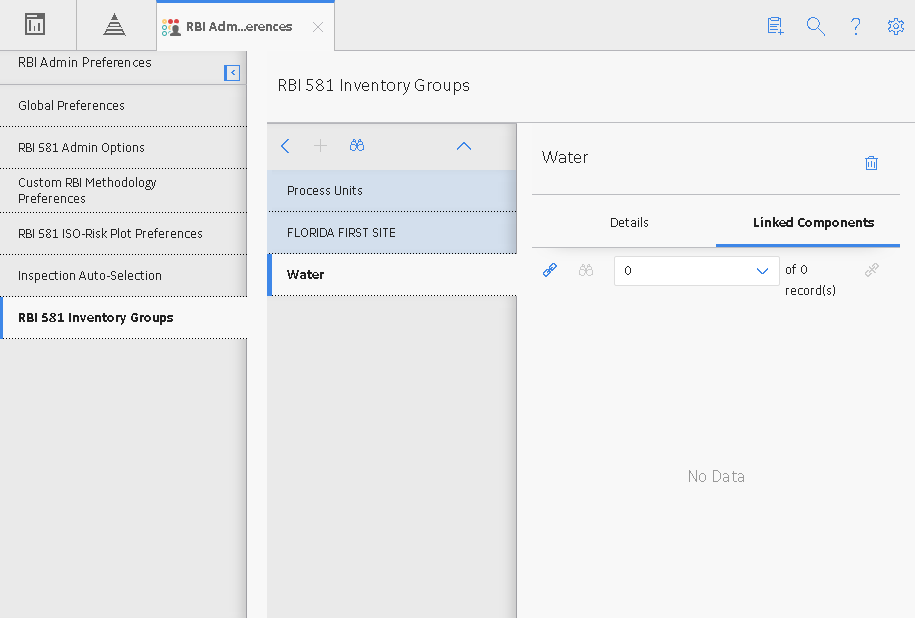Open the asset hierarchy pyramid icon
Screen dimensions: 915x618
pyautogui.click(x=114, y=25)
